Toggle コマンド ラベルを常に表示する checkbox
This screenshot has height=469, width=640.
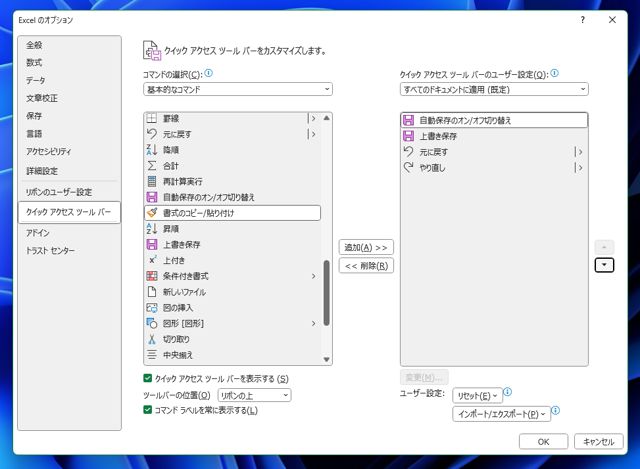pyautogui.click(x=148, y=409)
